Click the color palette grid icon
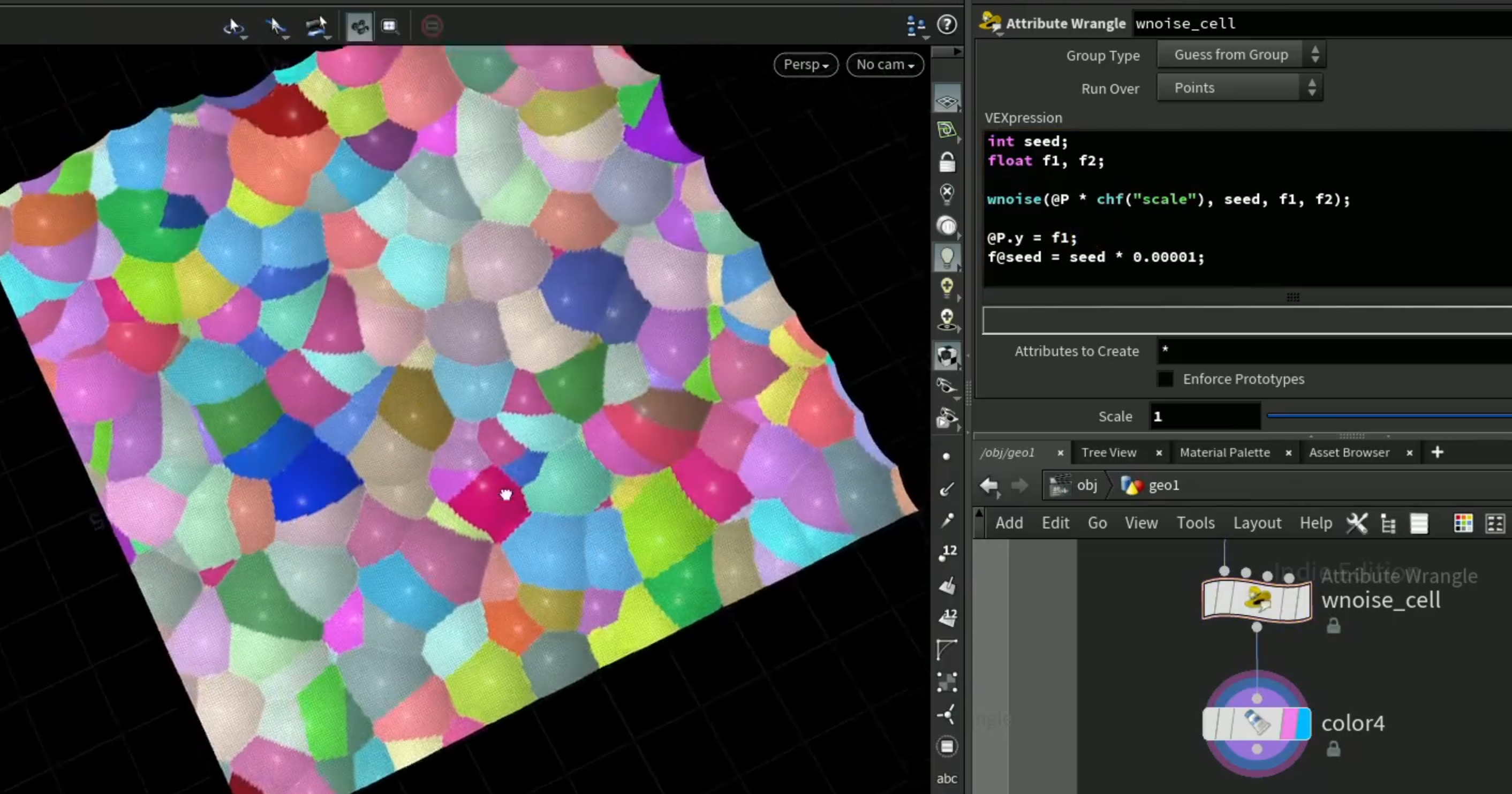 click(x=1463, y=523)
